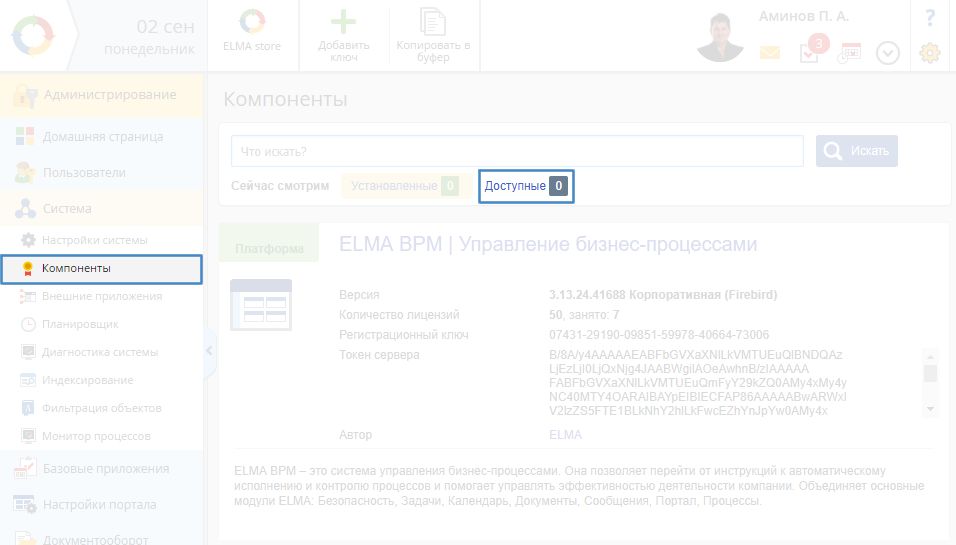Image resolution: width=956 pixels, height=545 pixels.
Task: Click the component table thumbnail icon
Action: pyautogui.click(x=261, y=305)
